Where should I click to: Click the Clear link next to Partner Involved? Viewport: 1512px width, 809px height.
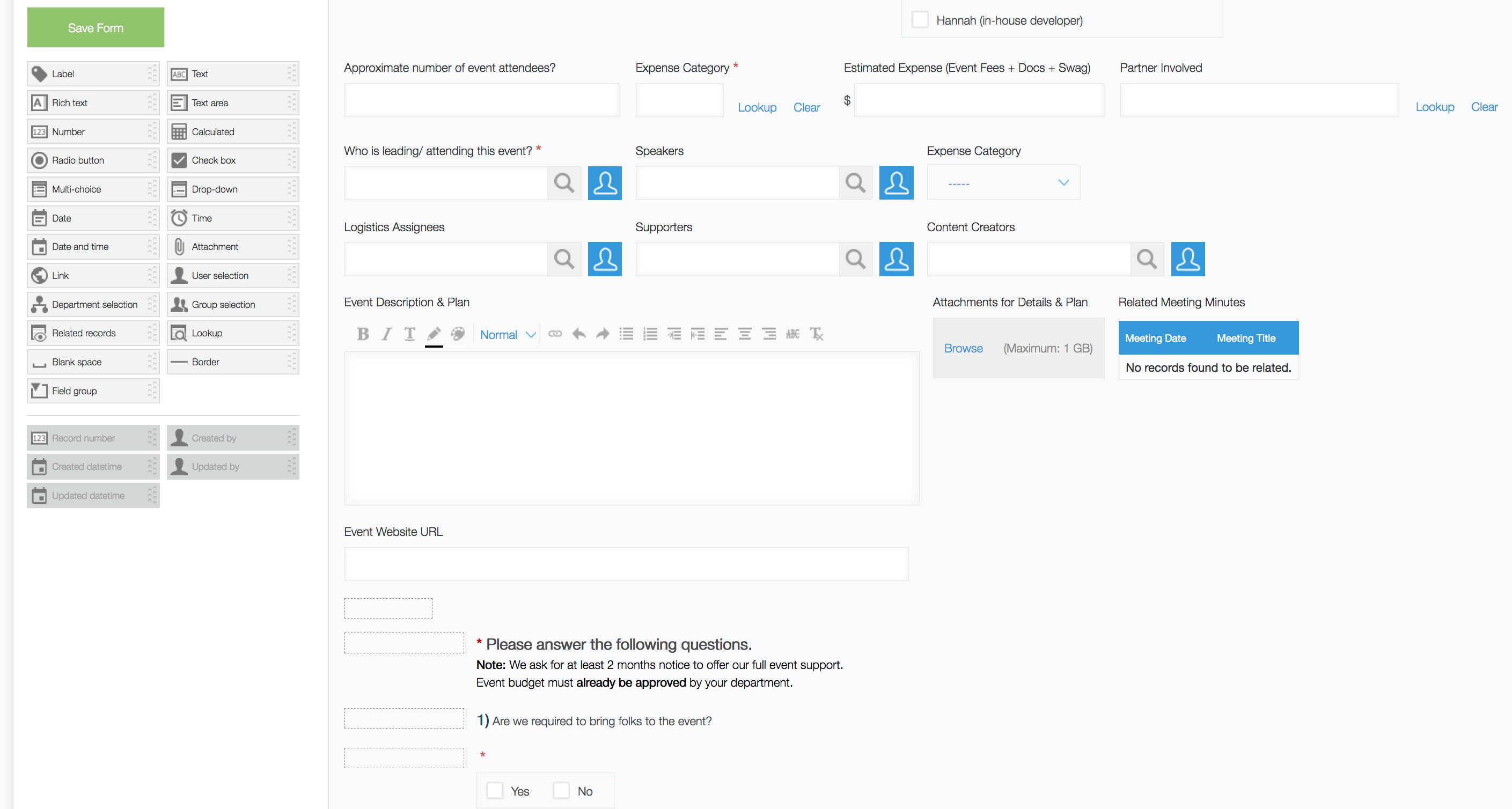pyautogui.click(x=1484, y=108)
